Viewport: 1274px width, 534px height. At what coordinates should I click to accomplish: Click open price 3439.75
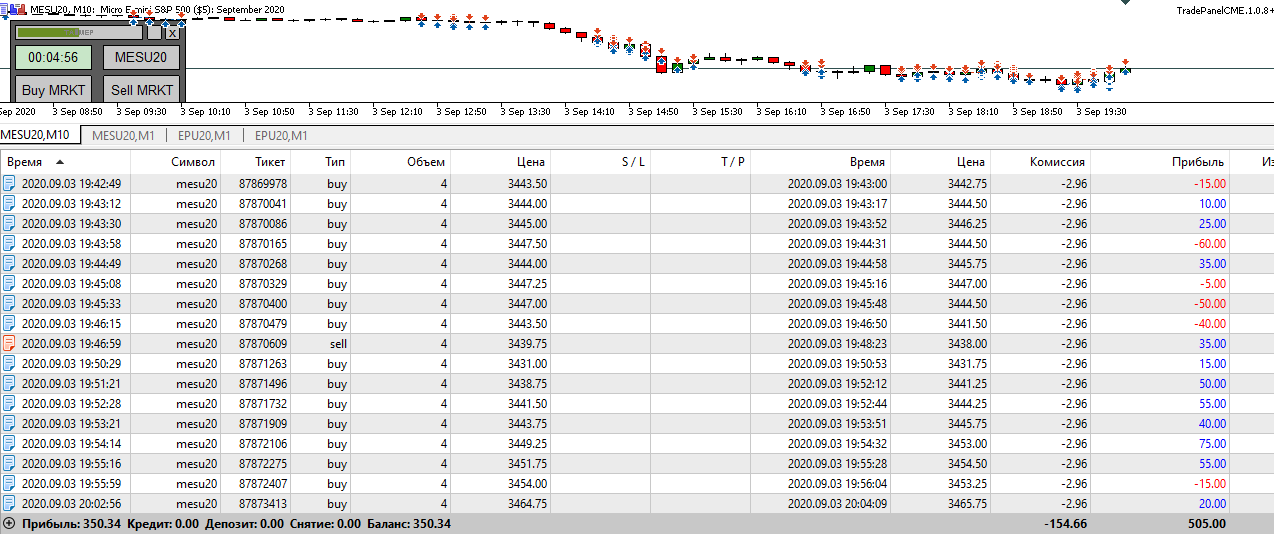pos(527,343)
